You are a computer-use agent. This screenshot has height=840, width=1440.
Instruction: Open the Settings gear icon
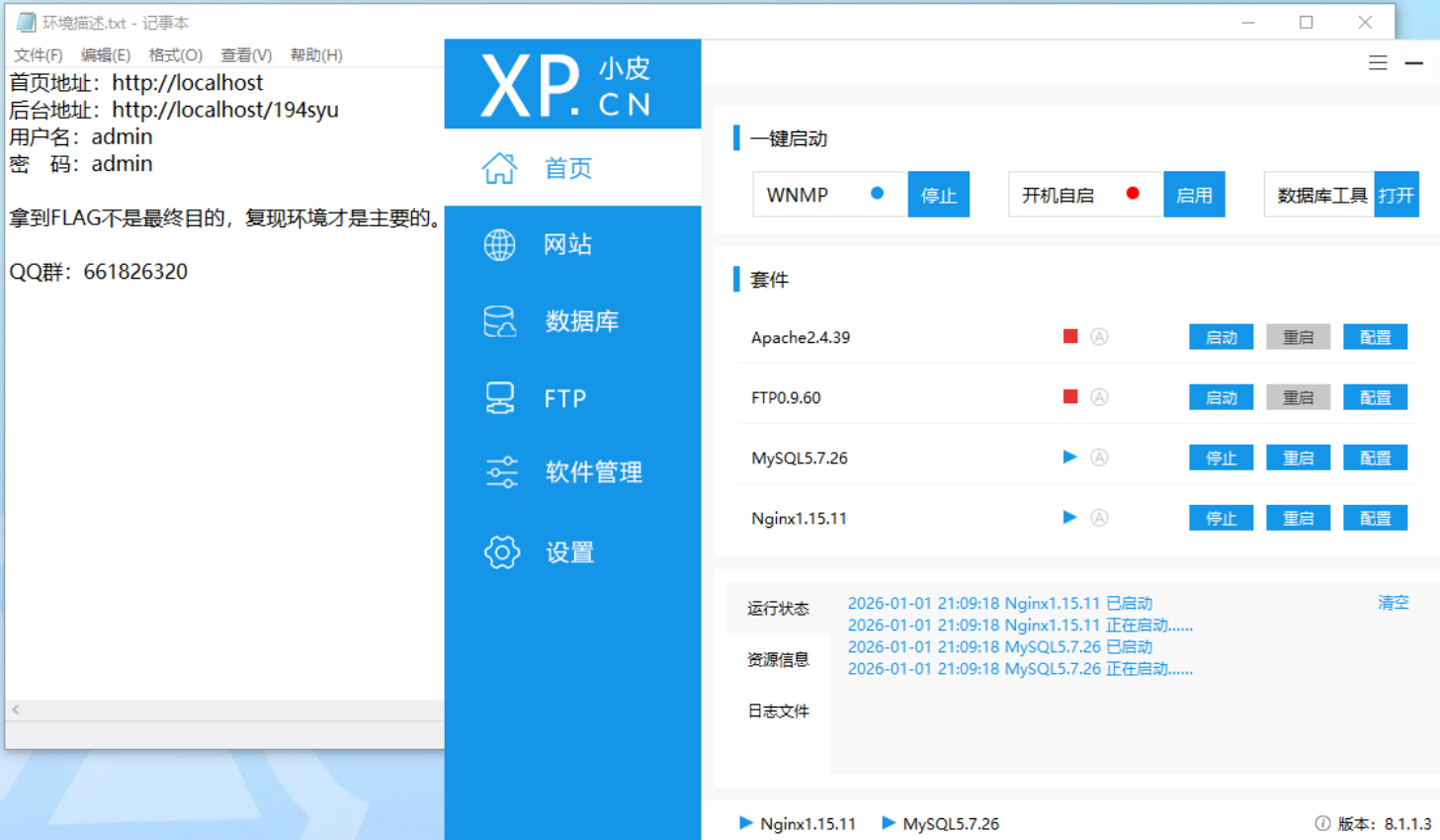point(501,552)
